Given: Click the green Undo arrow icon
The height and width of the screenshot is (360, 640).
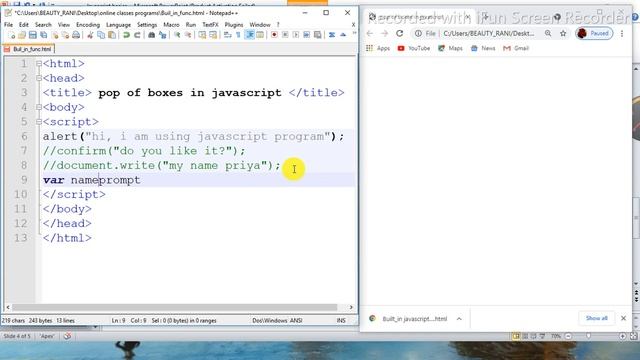Looking at the screenshot, I should pos(126,35).
